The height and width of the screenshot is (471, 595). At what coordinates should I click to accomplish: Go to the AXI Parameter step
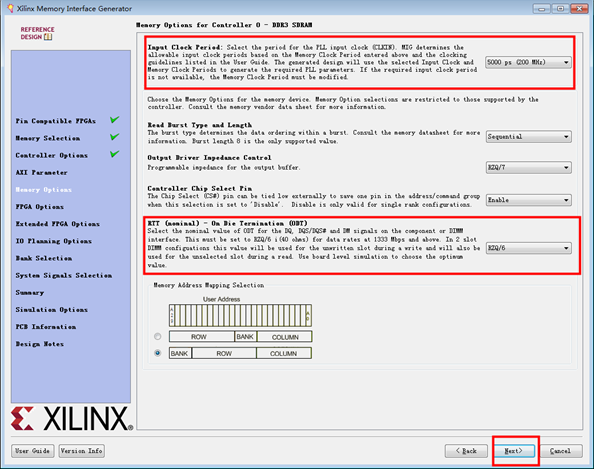click(x=41, y=173)
